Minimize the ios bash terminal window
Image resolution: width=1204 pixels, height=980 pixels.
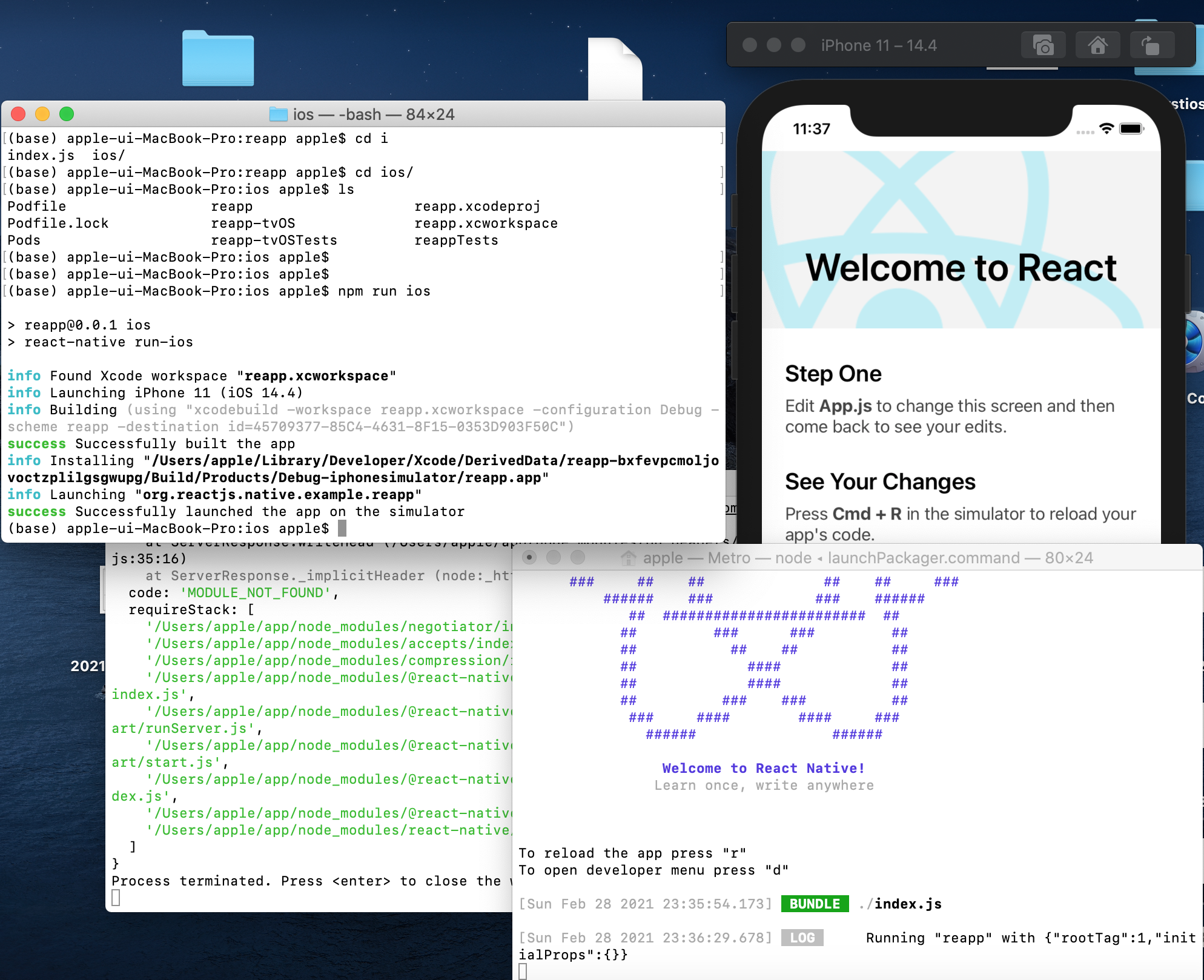coord(42,114)
